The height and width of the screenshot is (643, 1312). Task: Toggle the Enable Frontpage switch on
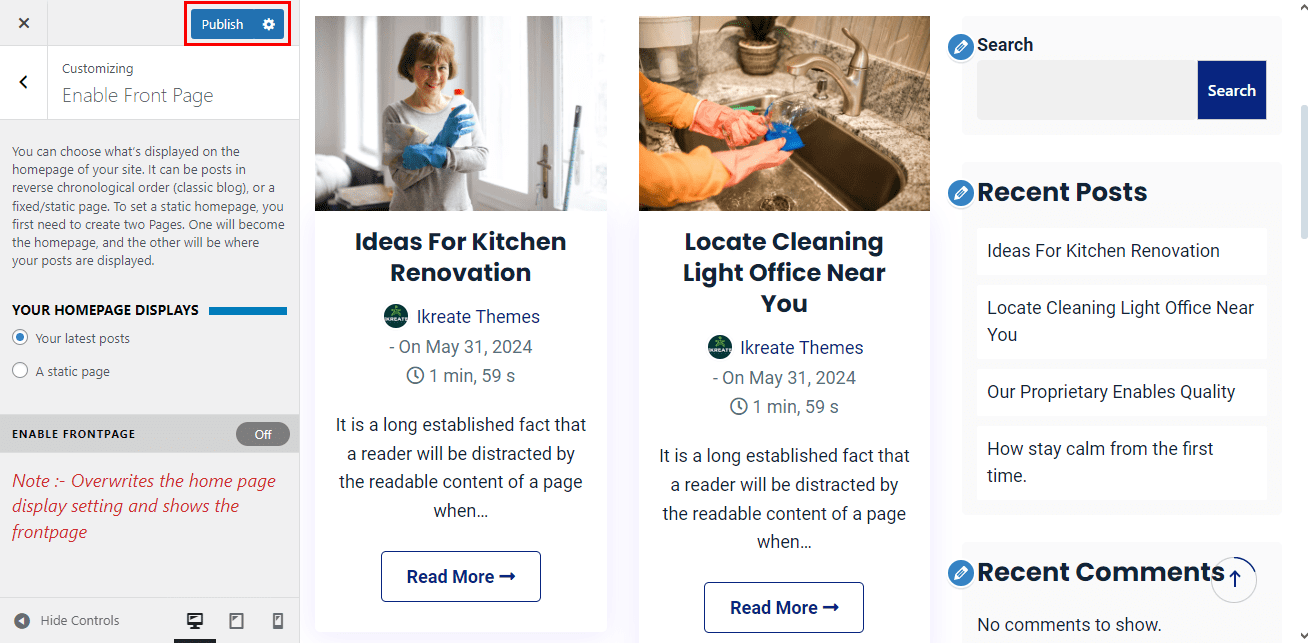(x=262, y=434)
